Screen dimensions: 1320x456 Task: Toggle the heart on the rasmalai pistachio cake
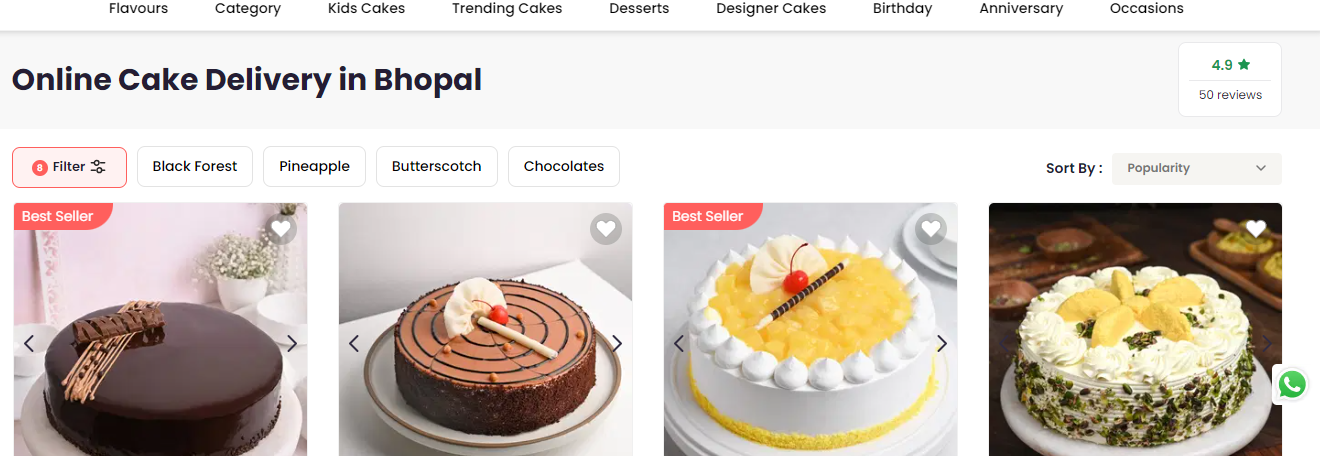pyautogui.click(x=1256, y=229)
